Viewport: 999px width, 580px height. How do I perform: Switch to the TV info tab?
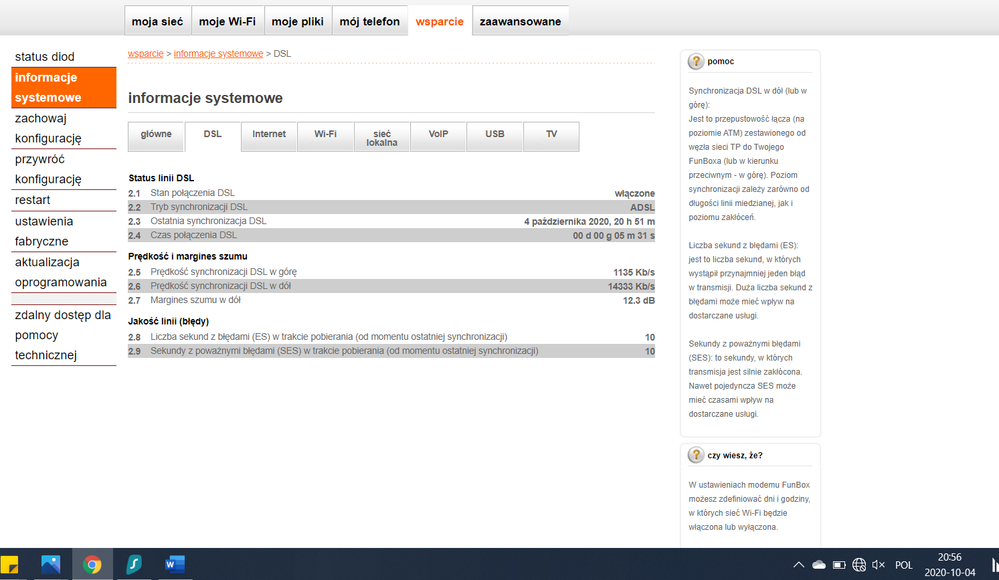[551, 136]
